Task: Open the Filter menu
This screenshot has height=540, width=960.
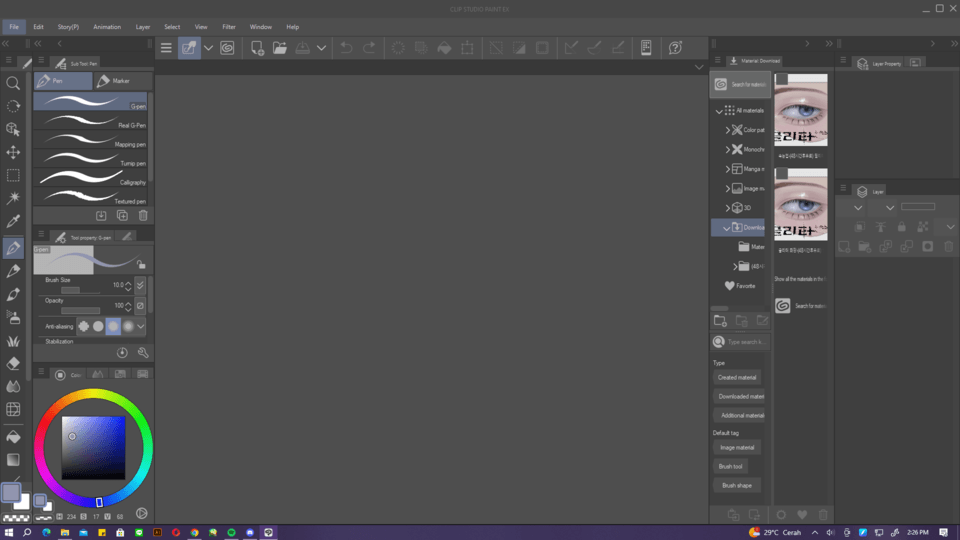Action: [229, 27]
